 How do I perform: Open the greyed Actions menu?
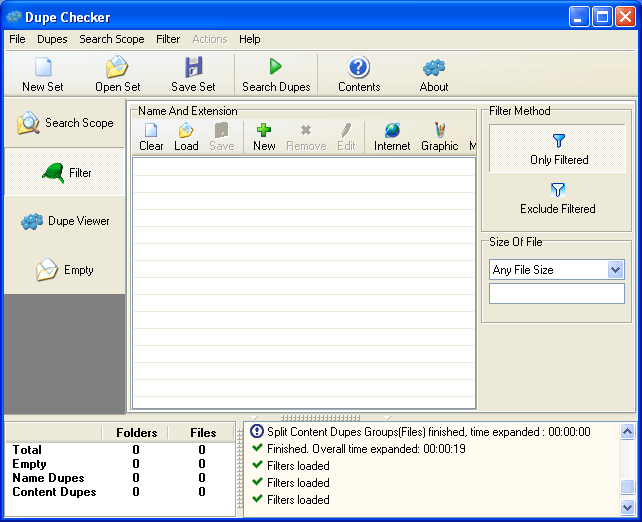(210, 39)
